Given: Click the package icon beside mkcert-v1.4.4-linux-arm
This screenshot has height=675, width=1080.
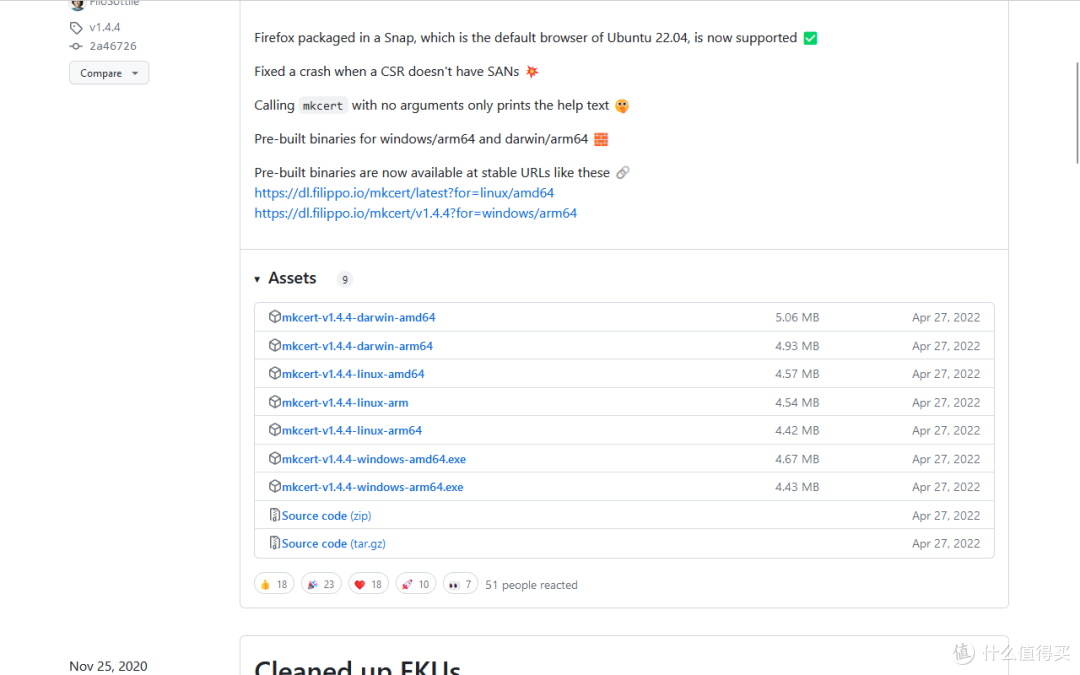Looking at the screenshot, I should point(275,402).
